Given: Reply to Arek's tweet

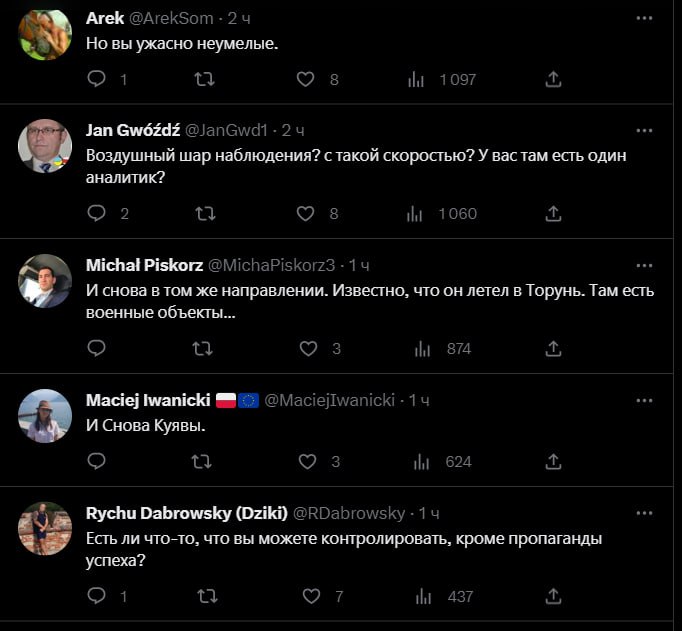Looking at the screenshot, I should coord(97,79).
